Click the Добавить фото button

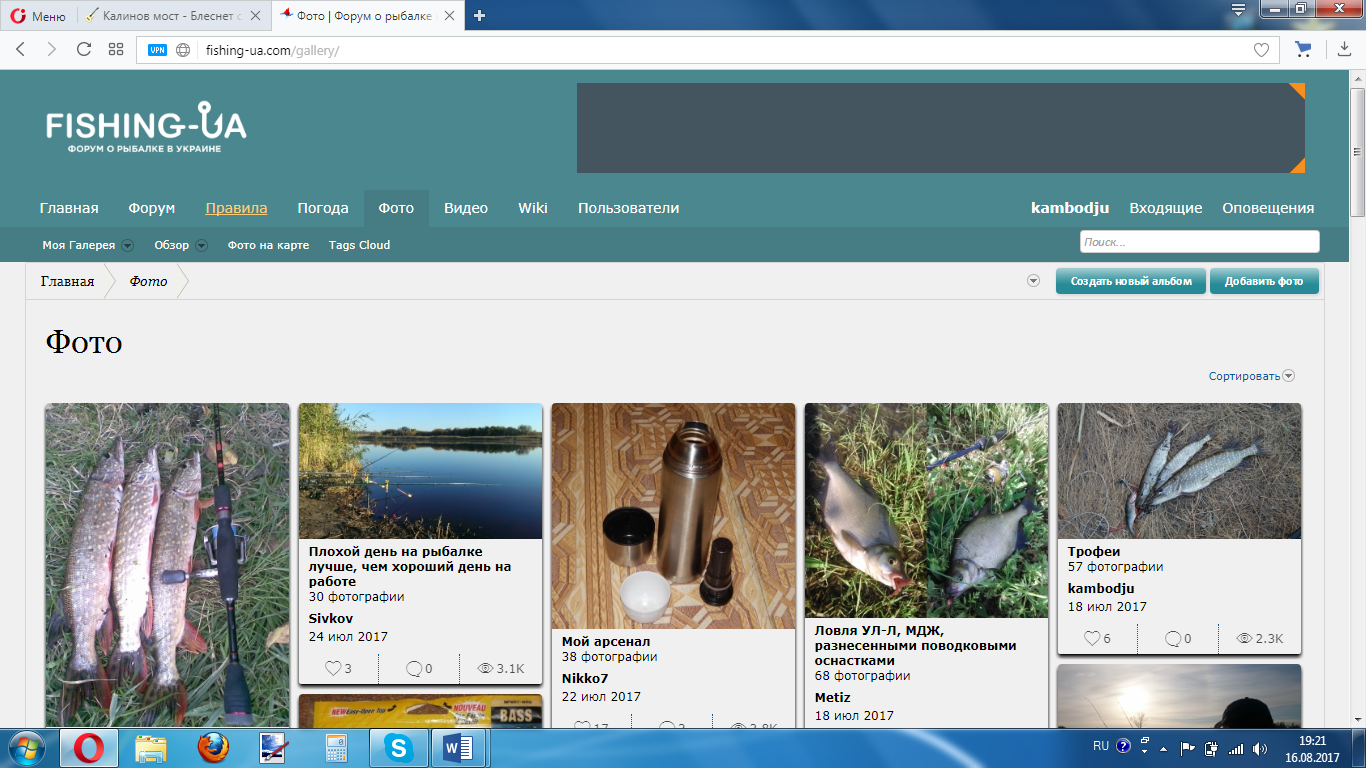1263,281
